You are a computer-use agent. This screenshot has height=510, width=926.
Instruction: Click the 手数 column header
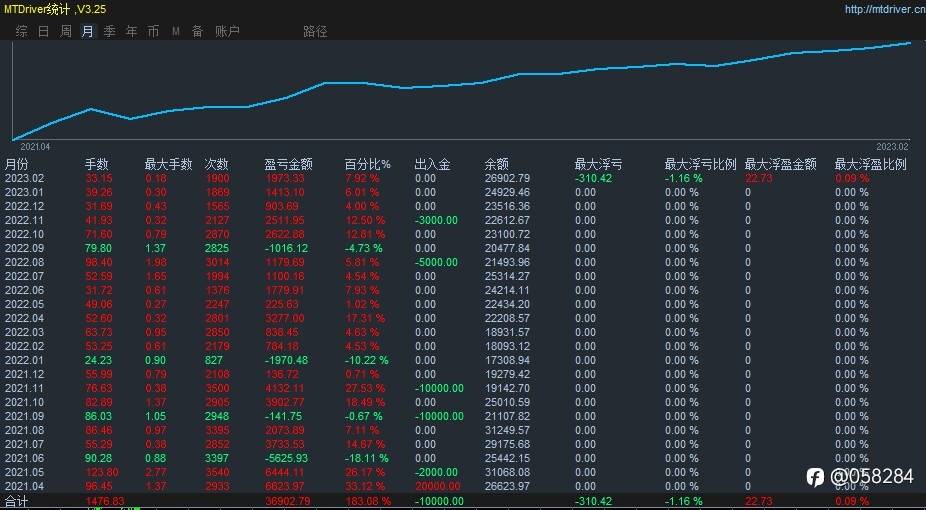97,164
